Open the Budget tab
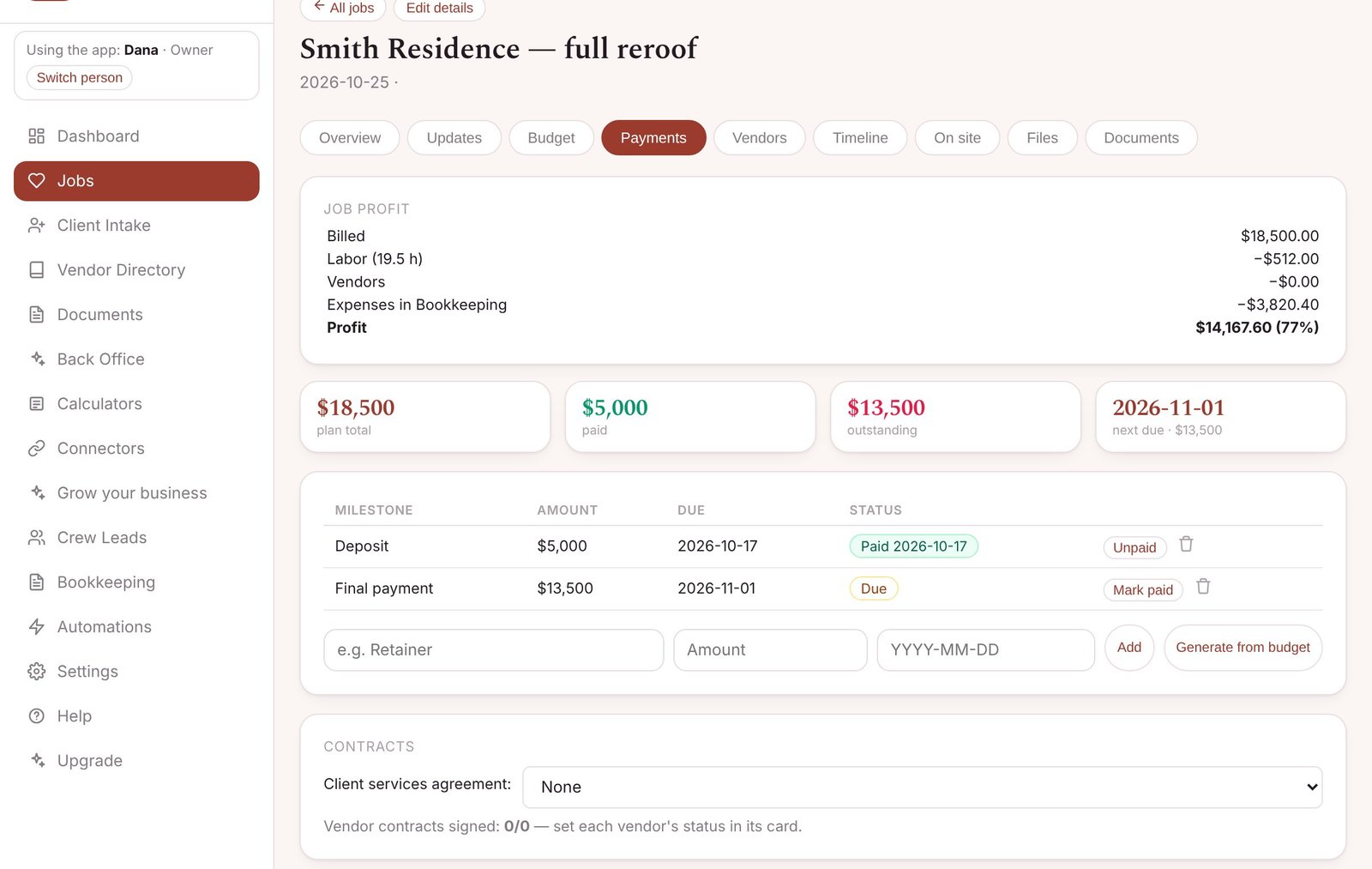The image size is (1372, 869). click(551, 138)
